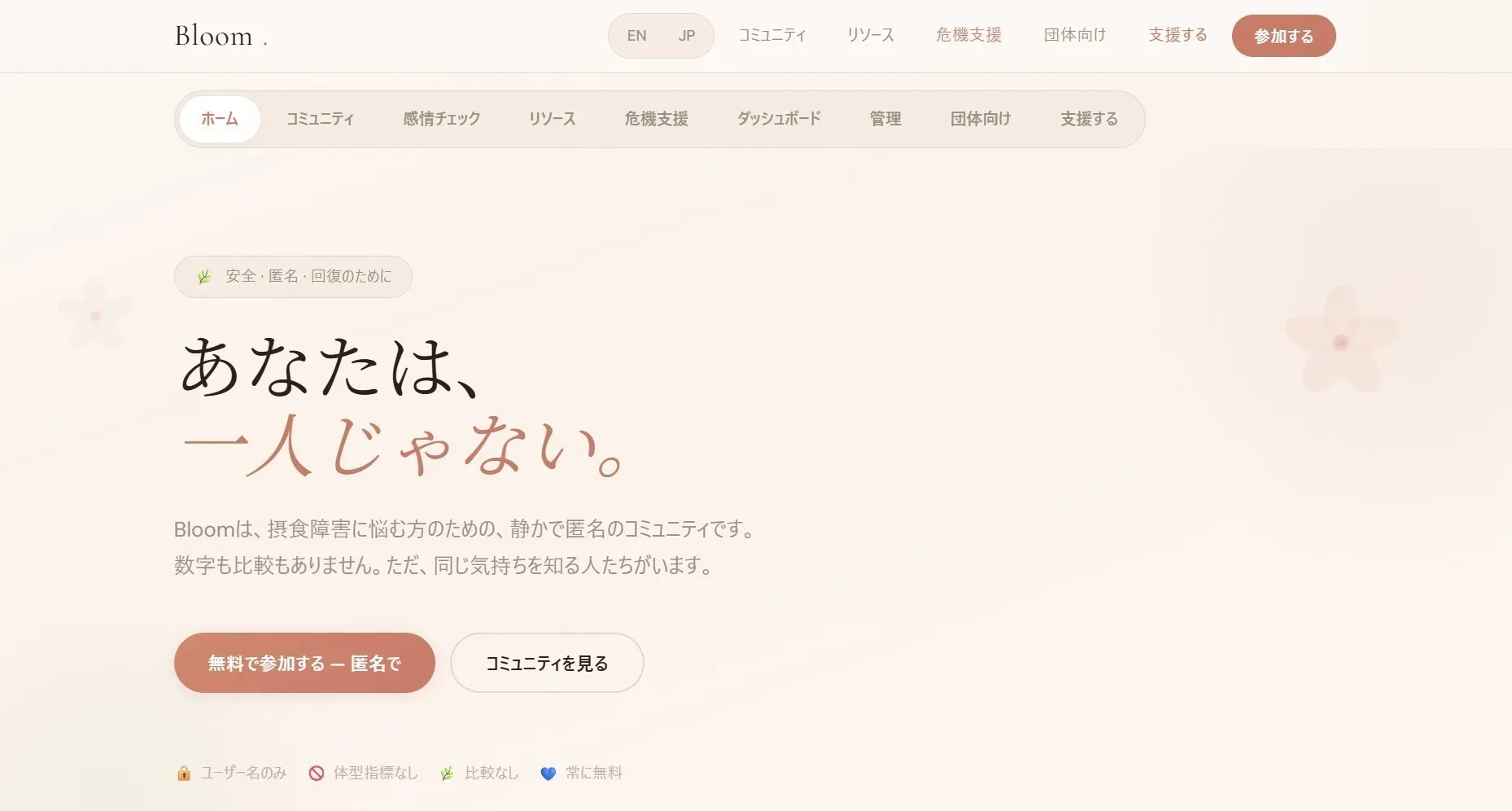The height and width of the screenshot is (811, 1512).
Task: Switch language to EN
Action: click(x=636, y=36)
